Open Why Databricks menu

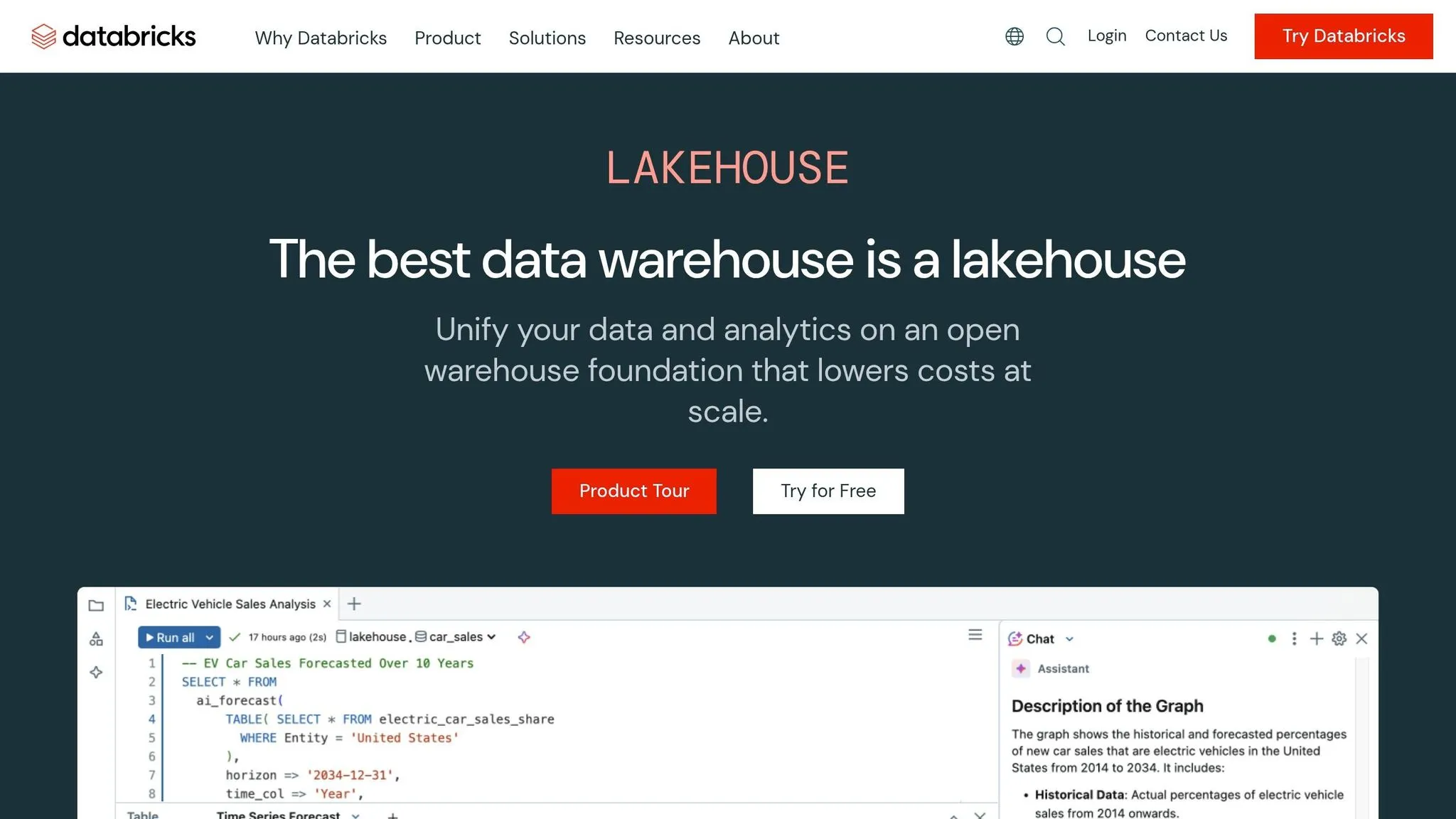click(x=321, y=38)
